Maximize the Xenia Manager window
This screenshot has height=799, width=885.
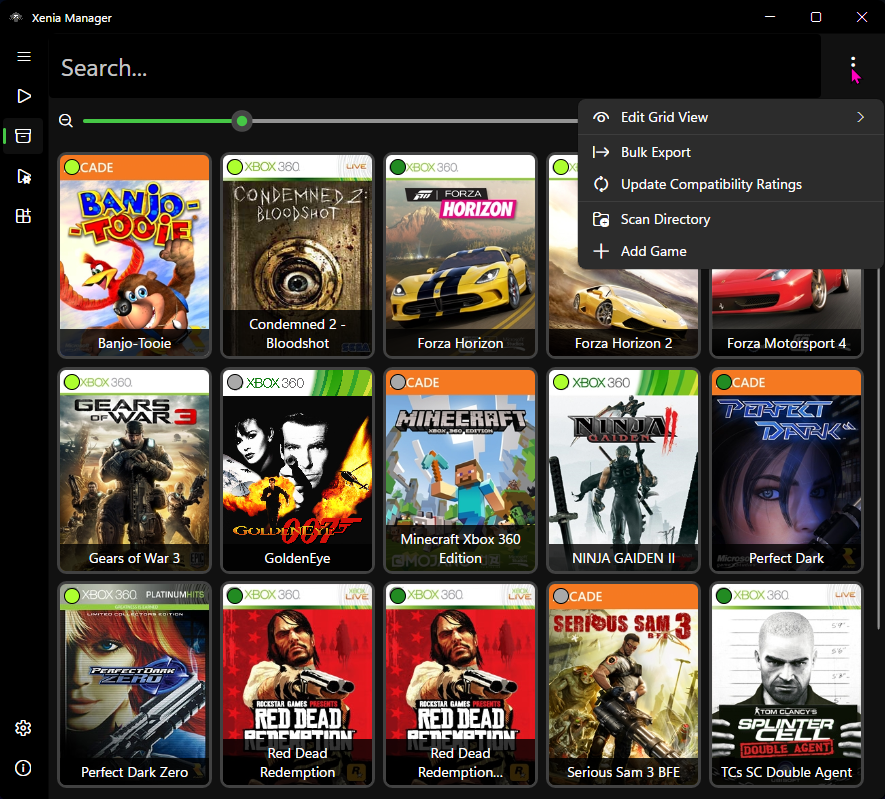click(x=816, y=17)
